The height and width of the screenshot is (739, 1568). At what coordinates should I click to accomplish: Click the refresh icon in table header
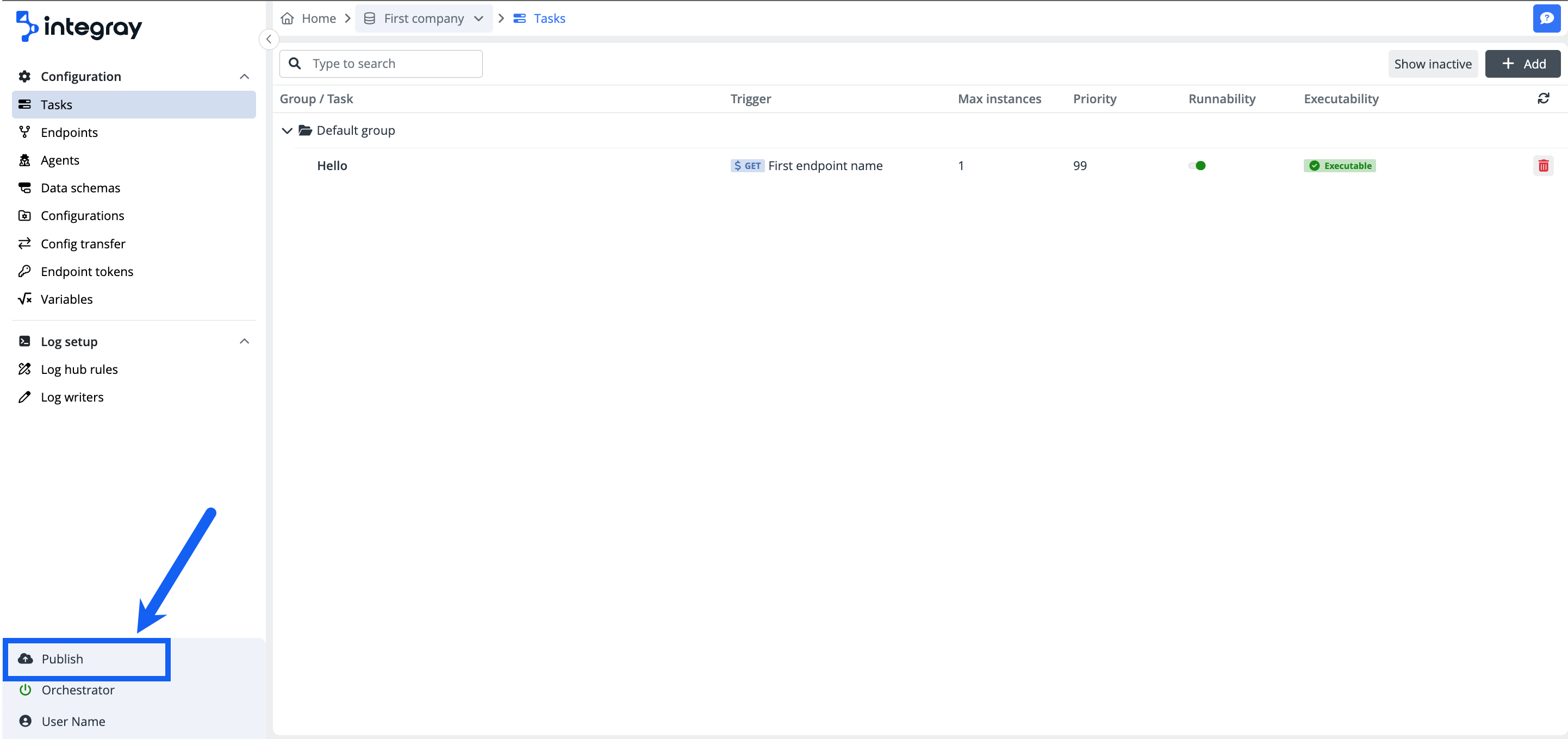[x=1543, y=98]
